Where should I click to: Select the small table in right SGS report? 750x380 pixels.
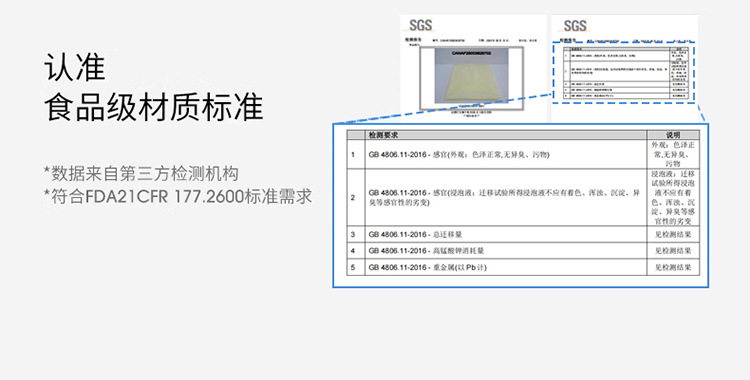(x=626, y=73)
